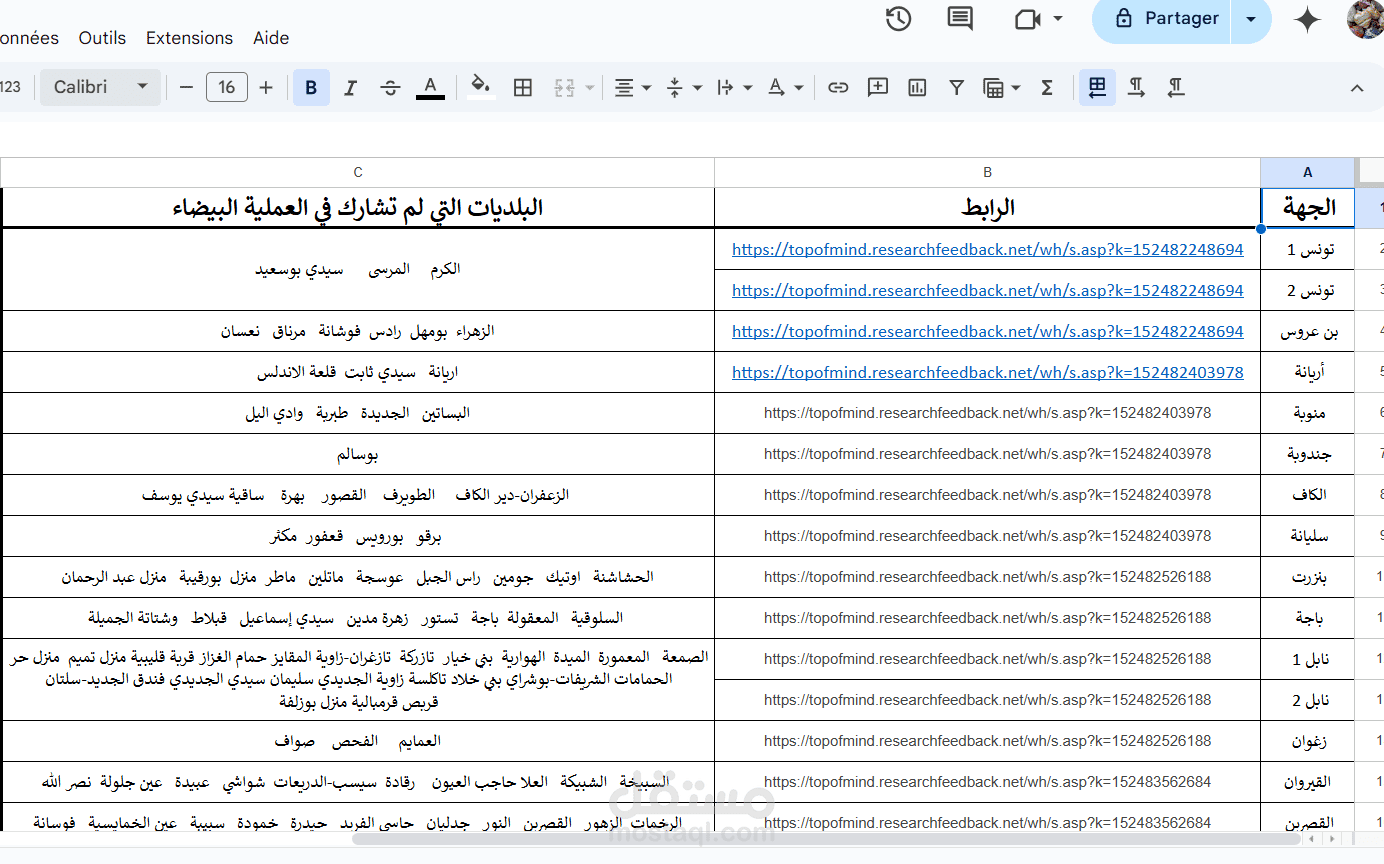Set right-to-left text direction
The image size is (1384, 864).
coord(1176,88)
